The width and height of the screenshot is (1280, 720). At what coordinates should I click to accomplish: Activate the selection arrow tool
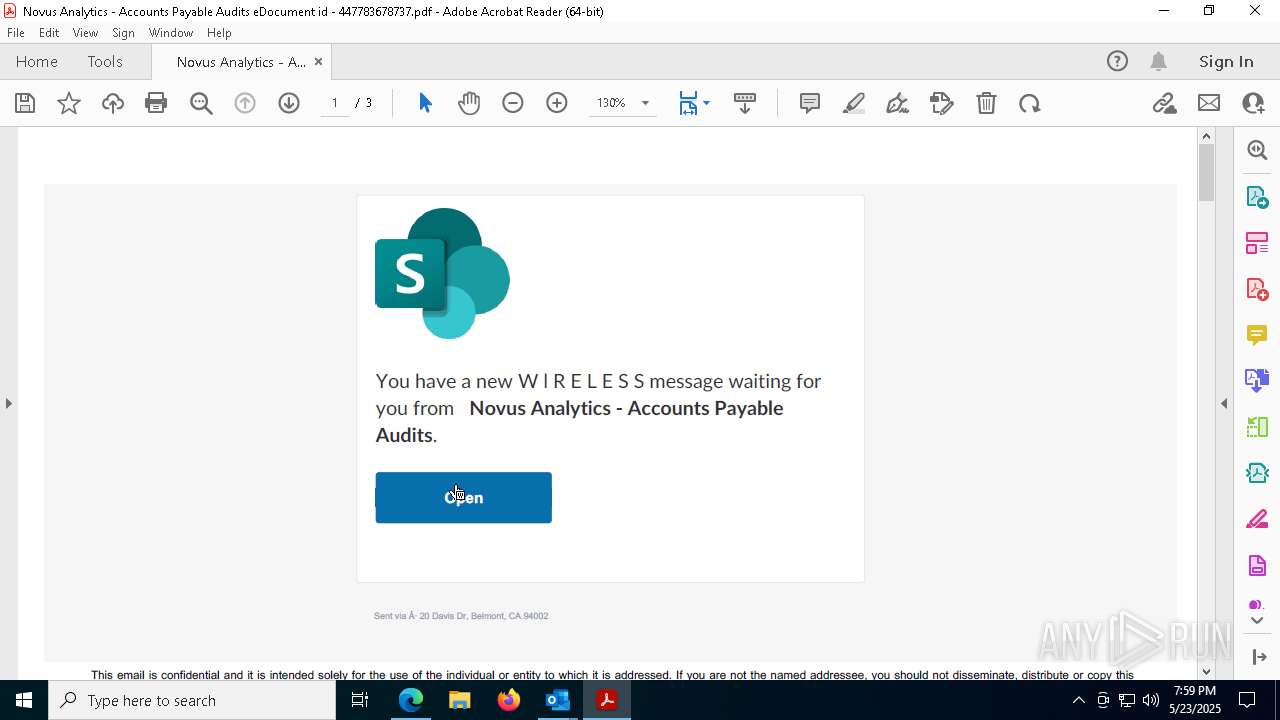coord(425,103)
